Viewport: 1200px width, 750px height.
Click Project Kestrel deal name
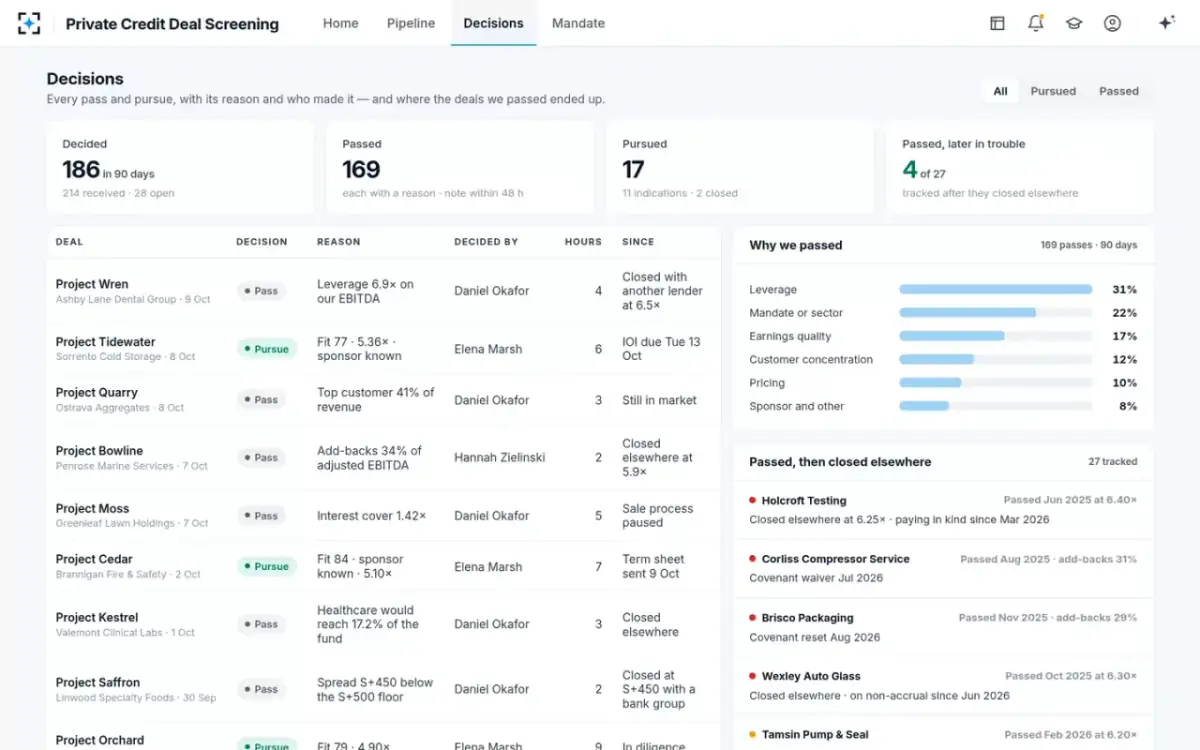(x=97, y=618)
